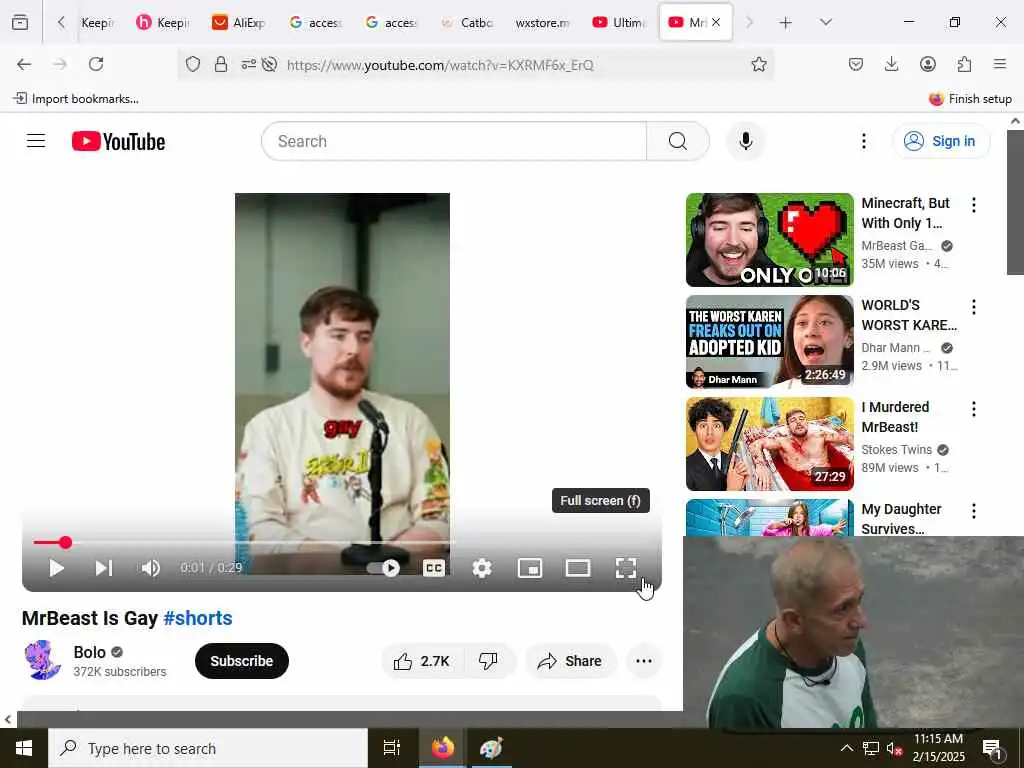Open tracking protection shield icon
Image resolution: width=1024 pixels, height=768 pixels.
click(x=193, y=64)
